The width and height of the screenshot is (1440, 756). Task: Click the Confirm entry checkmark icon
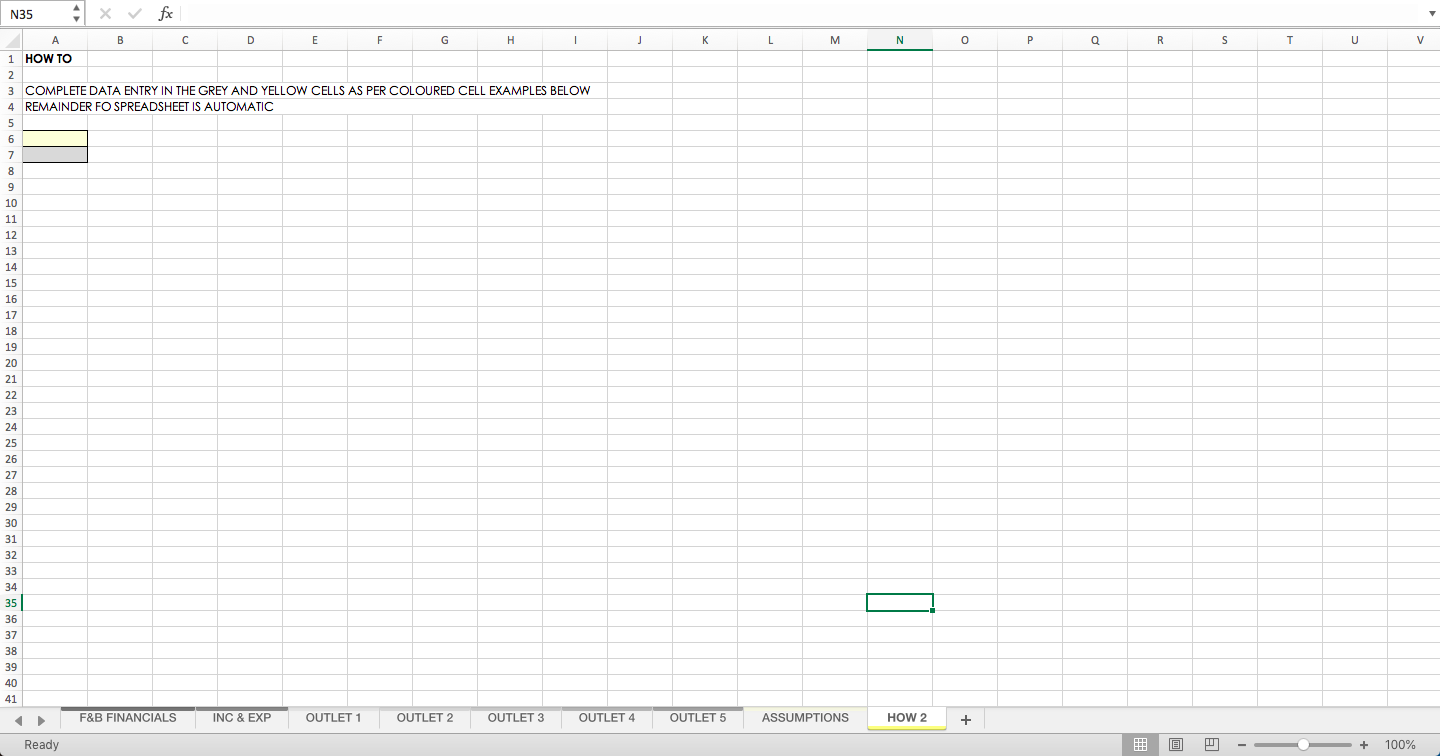(x=135, y=14)
